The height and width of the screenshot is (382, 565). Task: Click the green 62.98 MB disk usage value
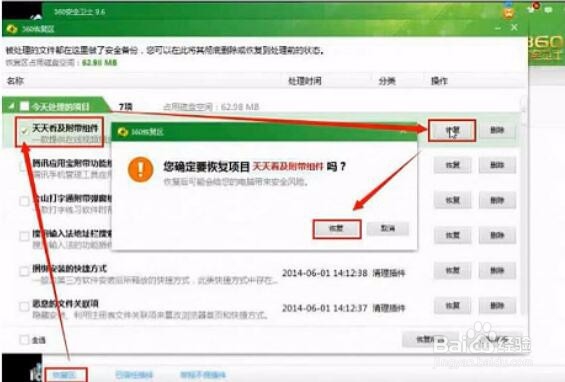pos(100,63)
